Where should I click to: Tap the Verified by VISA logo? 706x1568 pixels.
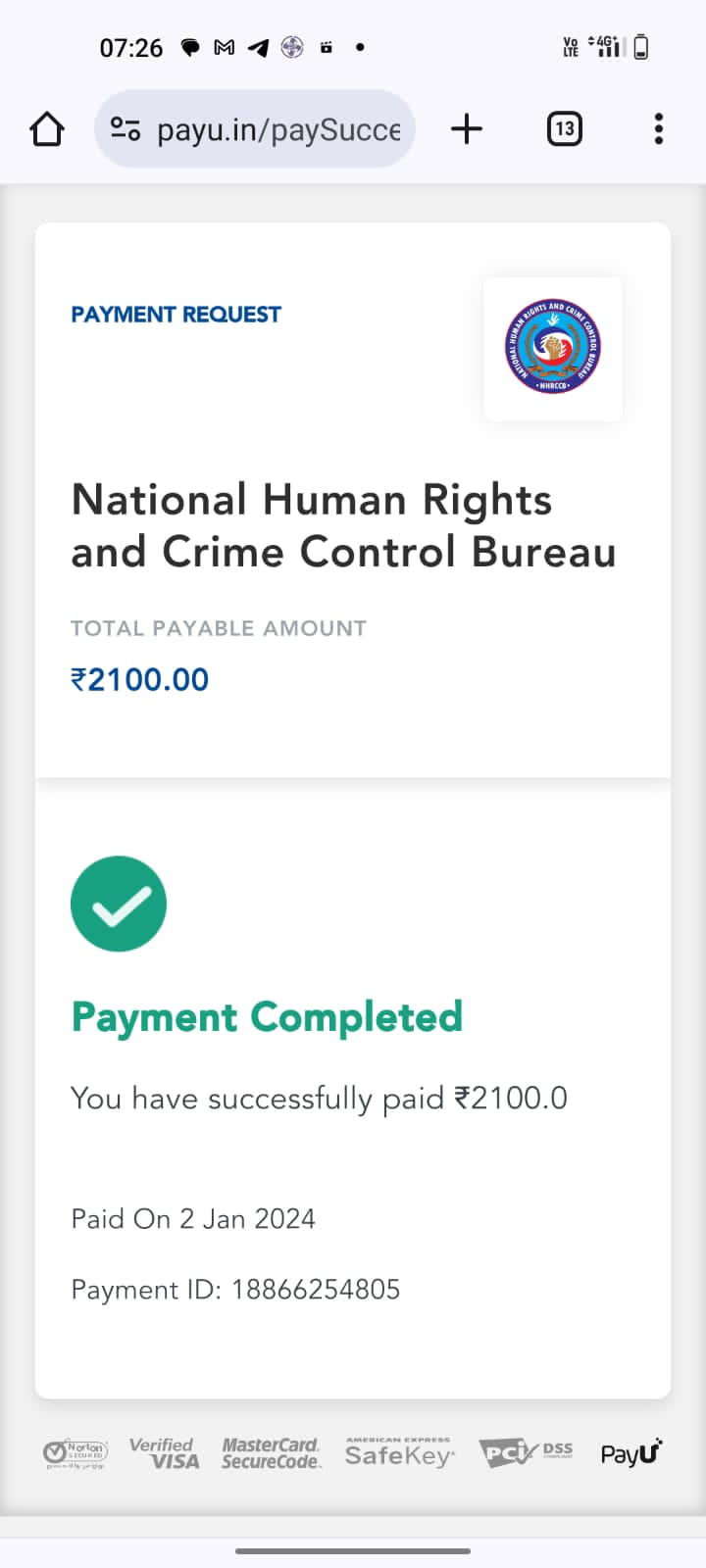(x=164, y=1452)
